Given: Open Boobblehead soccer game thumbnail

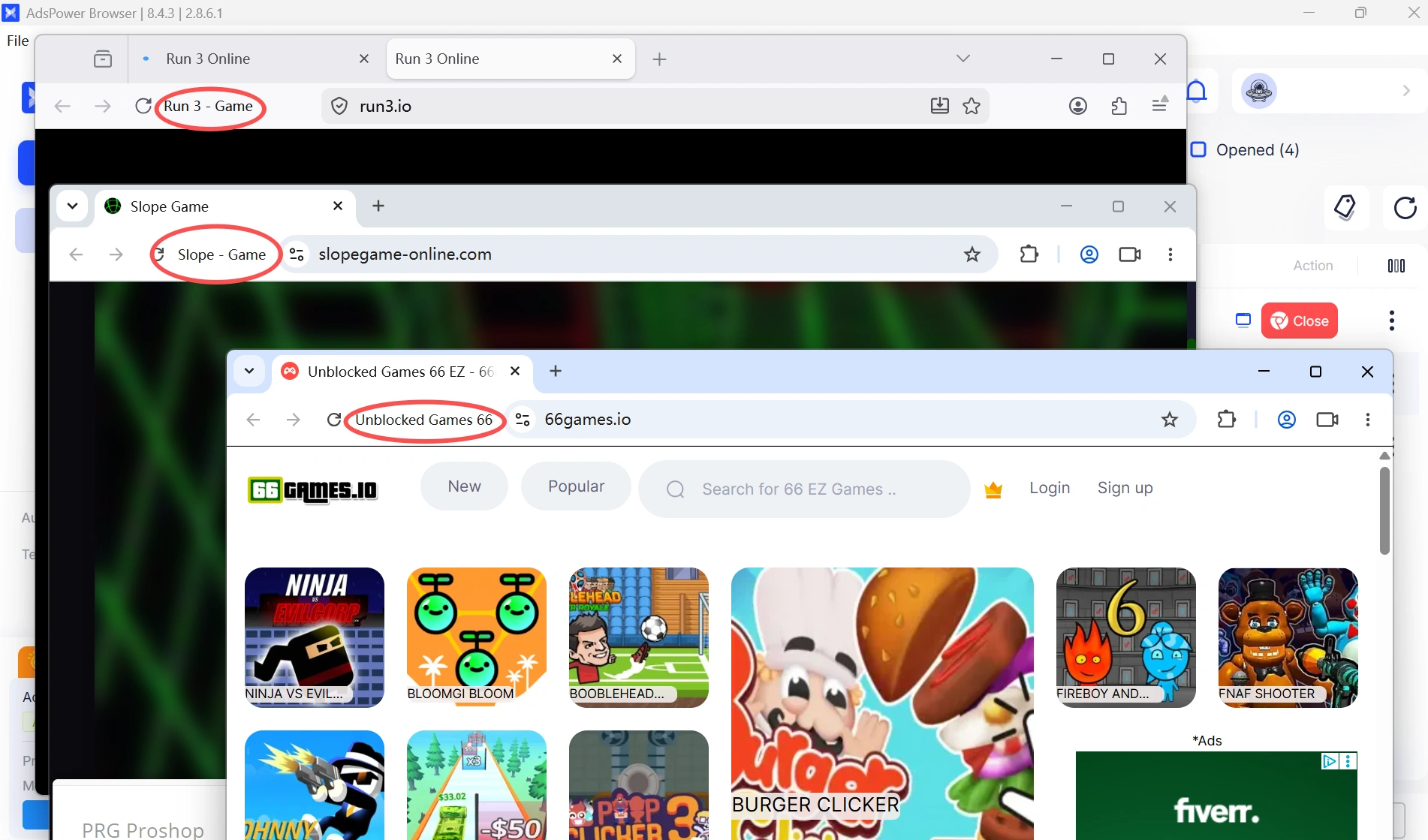Looking at the screenshot, I should 639,637.
